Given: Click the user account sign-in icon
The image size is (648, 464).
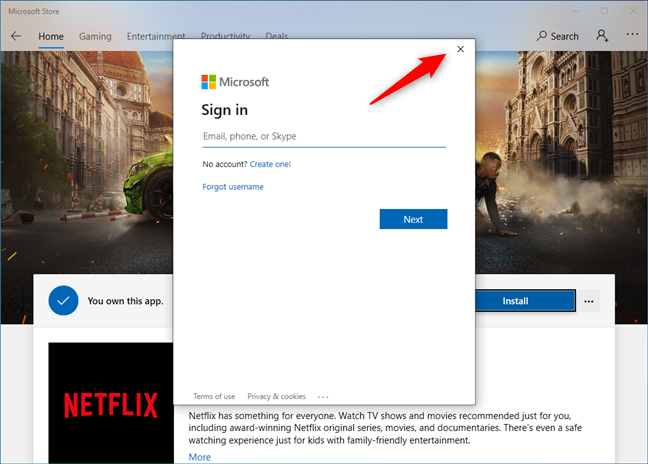Looking at the screenshot, I should [602, 36].
